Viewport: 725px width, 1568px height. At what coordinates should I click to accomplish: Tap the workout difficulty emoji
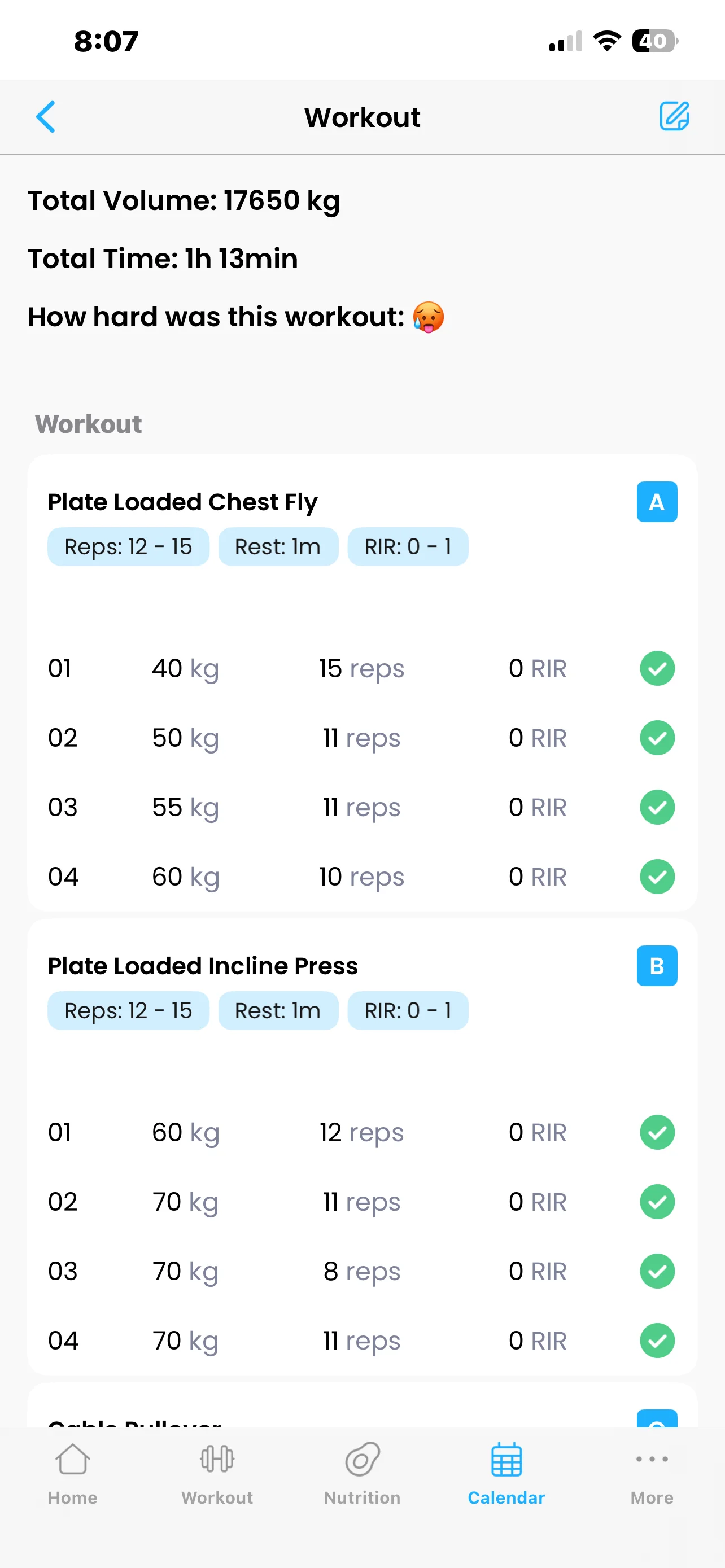(x=428, y=317)
